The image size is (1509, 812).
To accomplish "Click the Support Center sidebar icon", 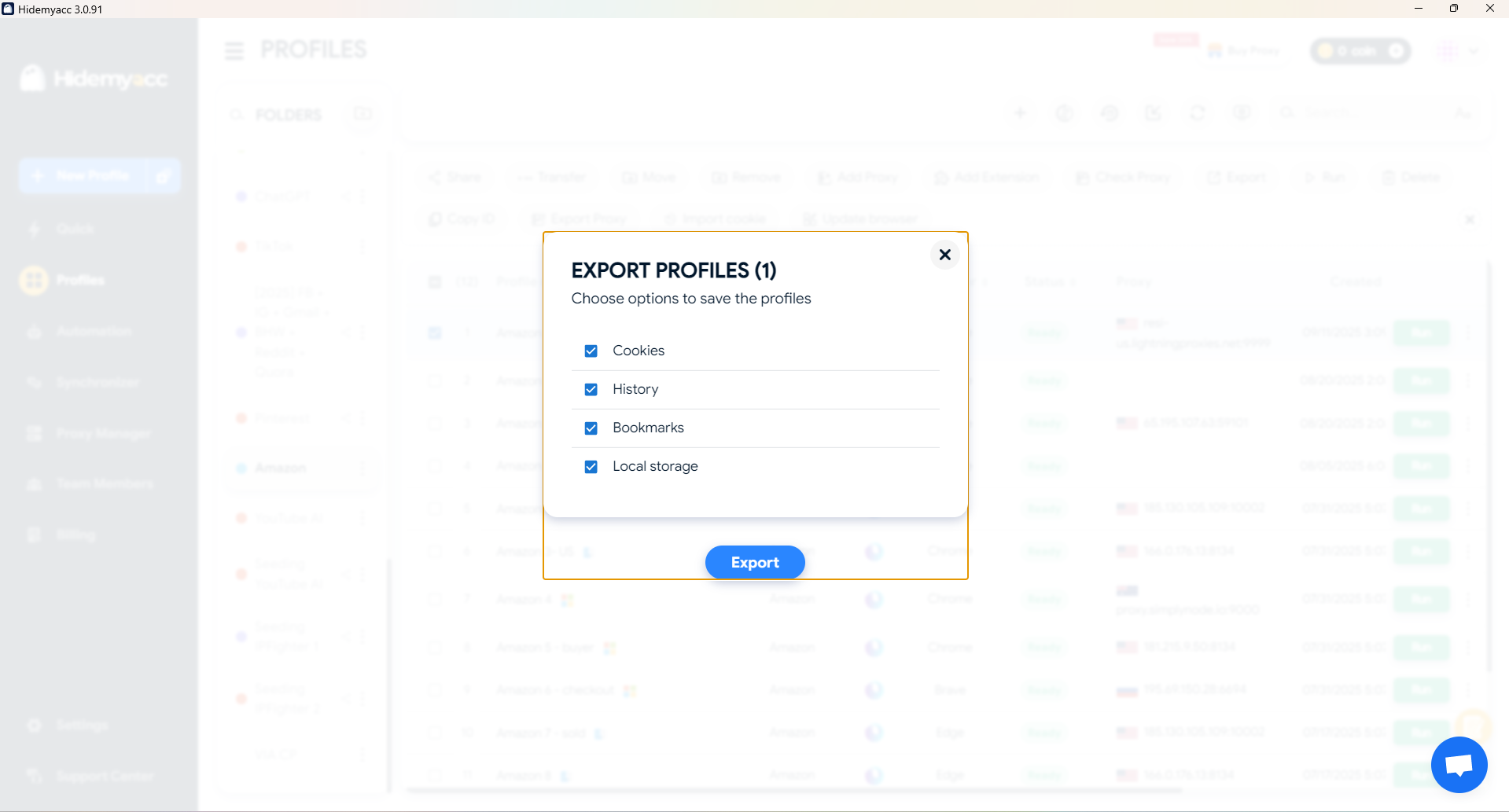I will pyautogui.click(x=35, y=776).
